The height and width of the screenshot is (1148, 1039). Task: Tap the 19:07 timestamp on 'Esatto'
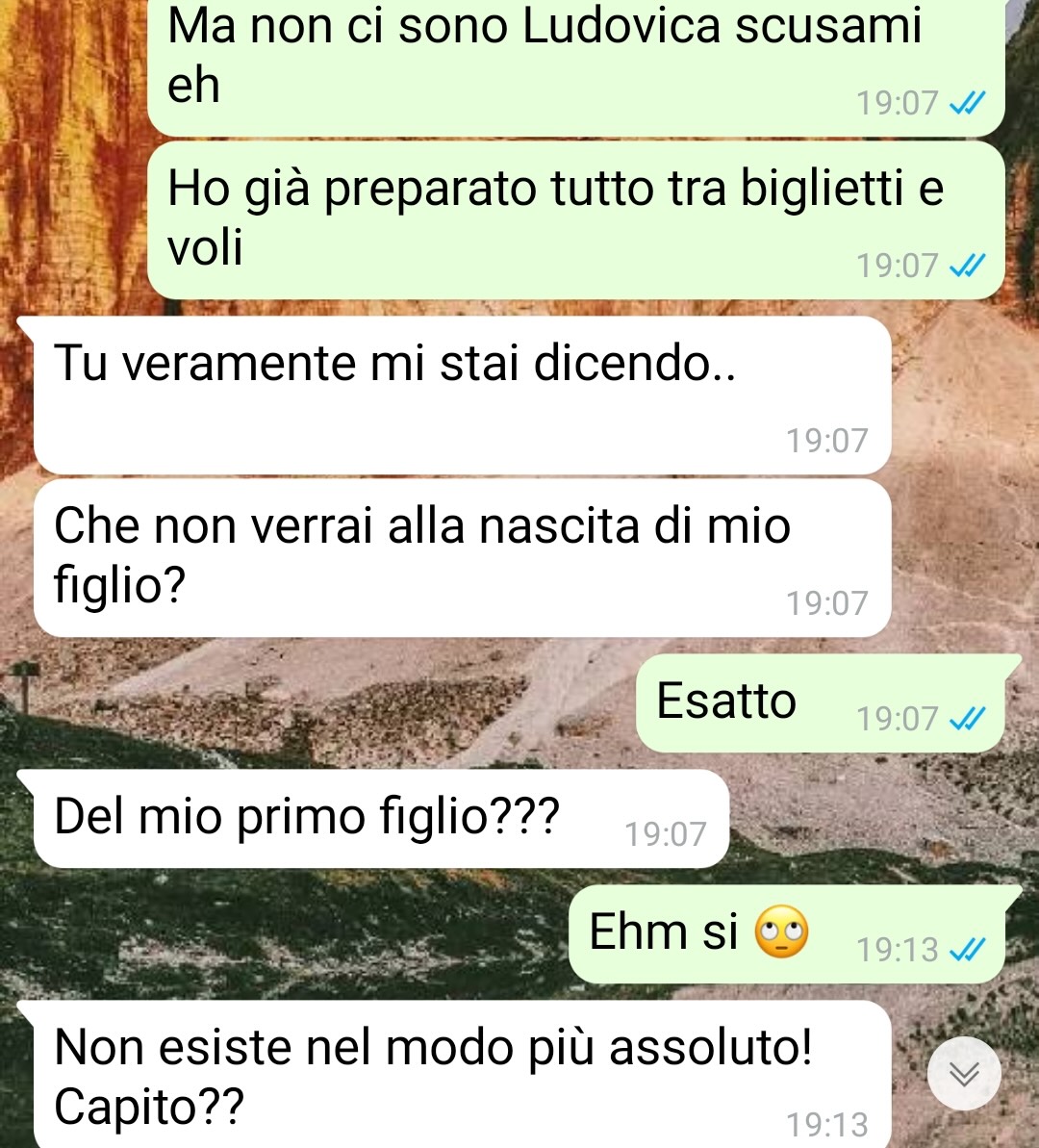897,718
